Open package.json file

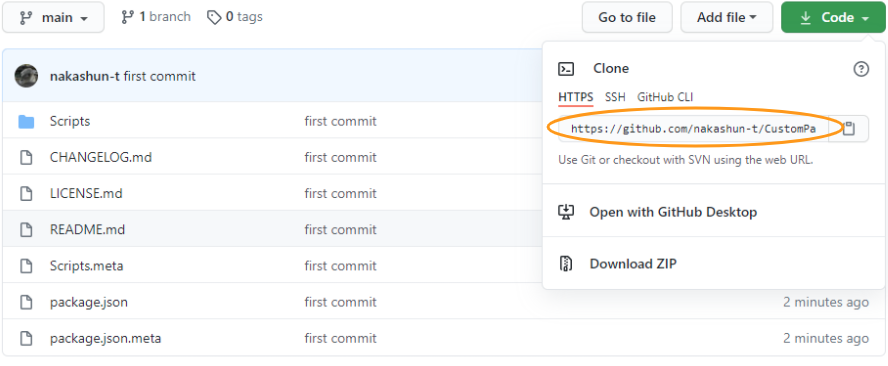click(x=89, y=303)
